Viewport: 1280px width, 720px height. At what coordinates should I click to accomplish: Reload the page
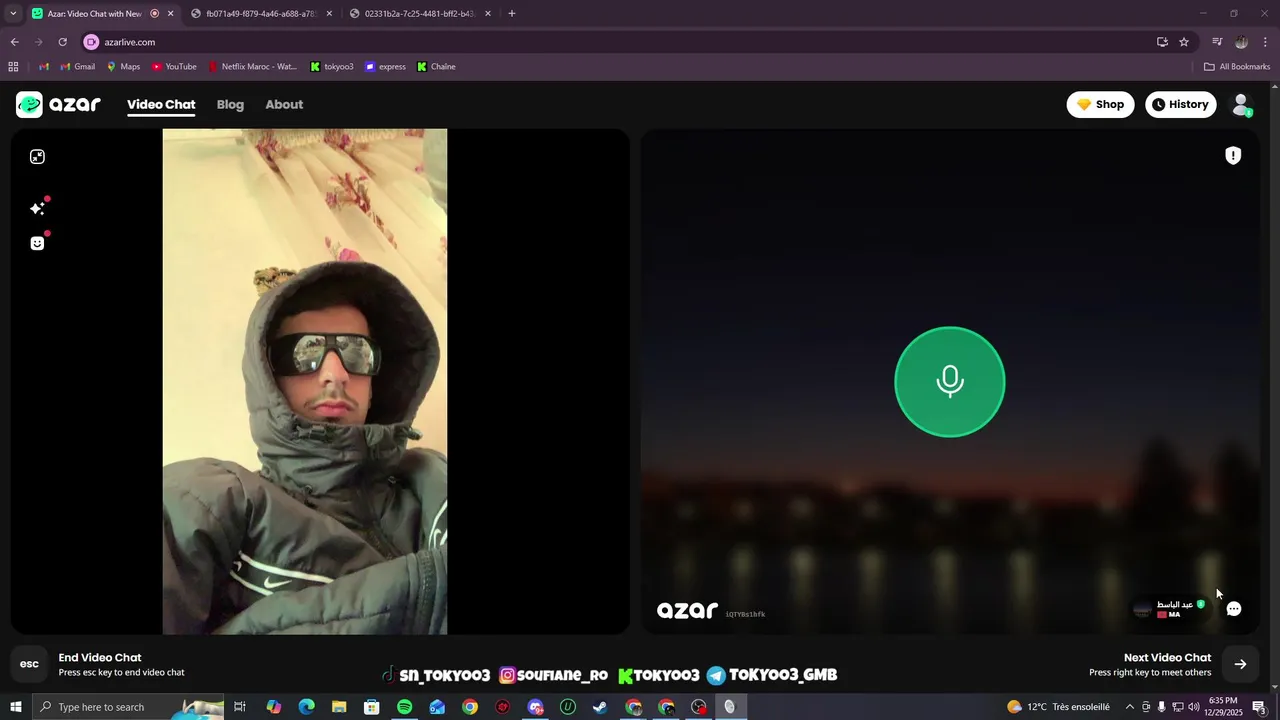pyautogui.click(x=62, y=42)
